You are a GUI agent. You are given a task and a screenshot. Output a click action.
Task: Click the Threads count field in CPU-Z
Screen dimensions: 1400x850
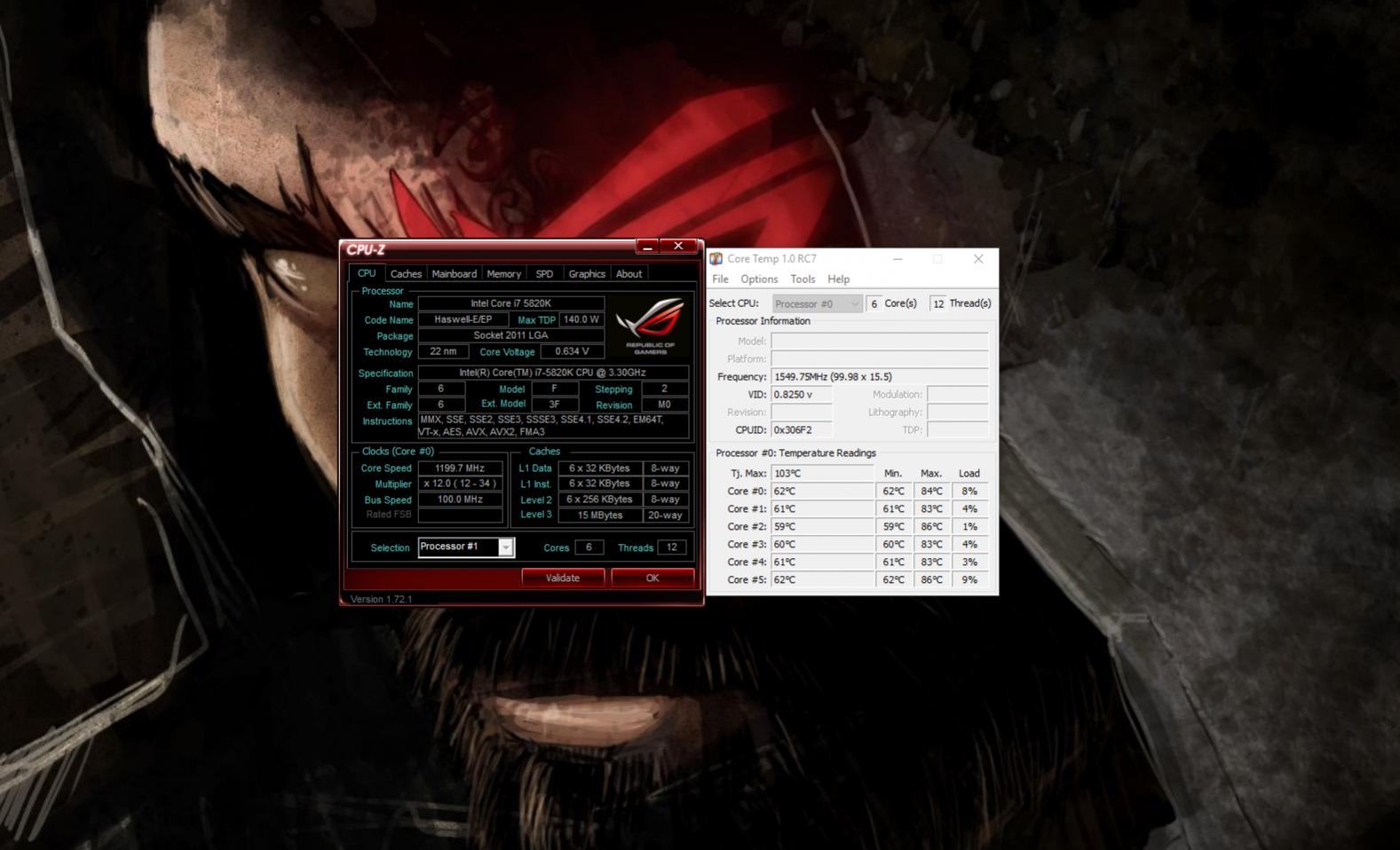click(672, 547)
